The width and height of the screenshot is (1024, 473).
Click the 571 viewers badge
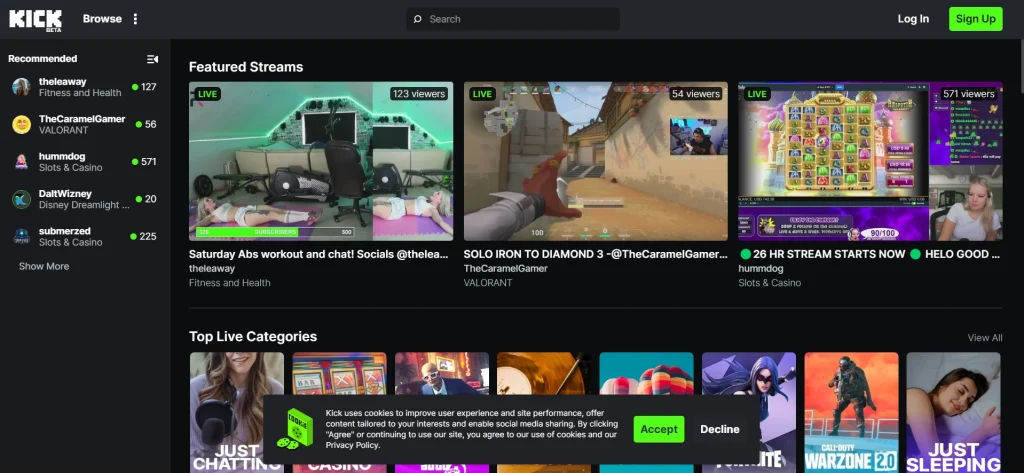click(x=968, y=94)
